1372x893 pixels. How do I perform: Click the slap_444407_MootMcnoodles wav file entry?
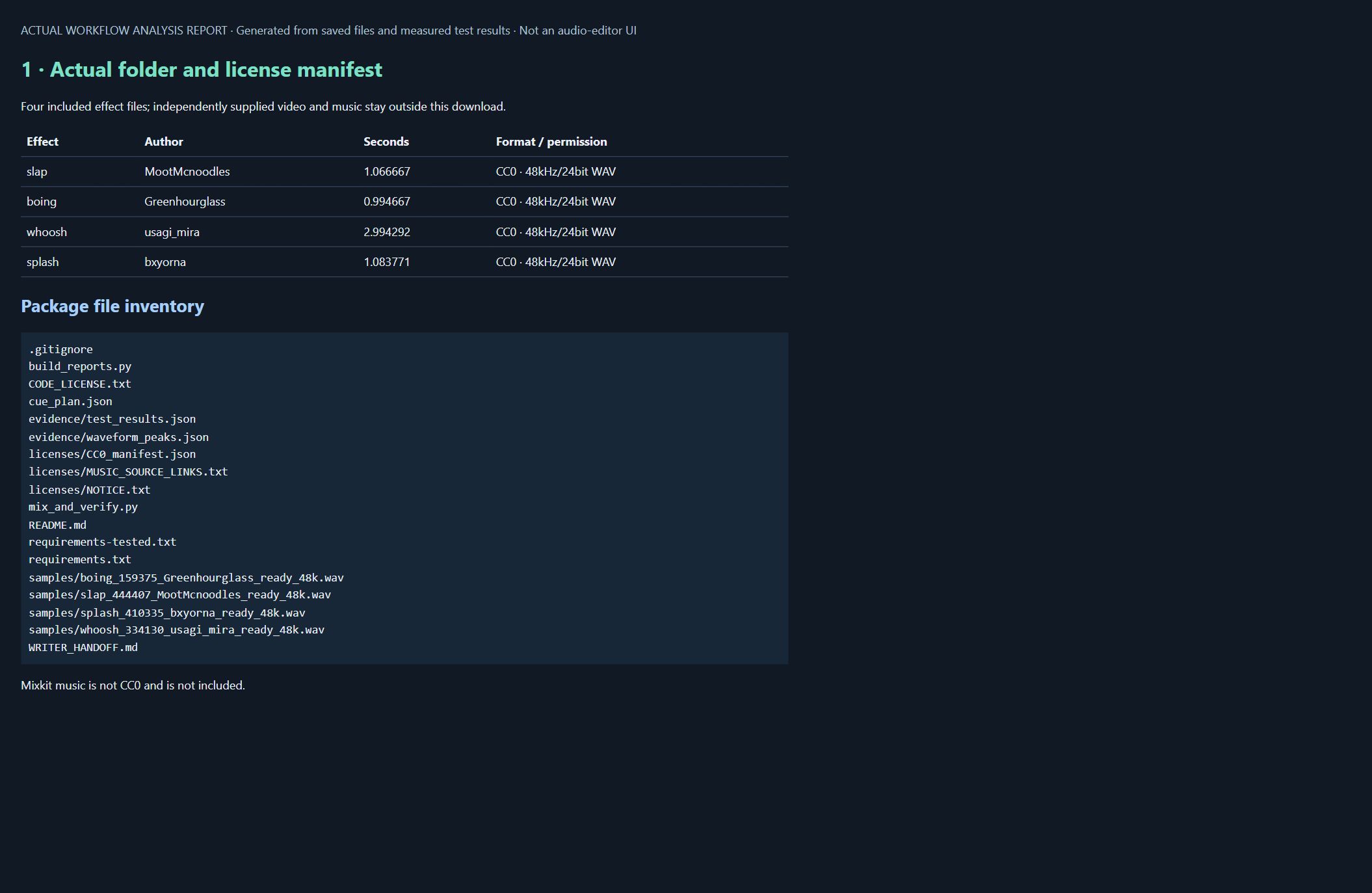pyautogui.click(x=180, y=595)
